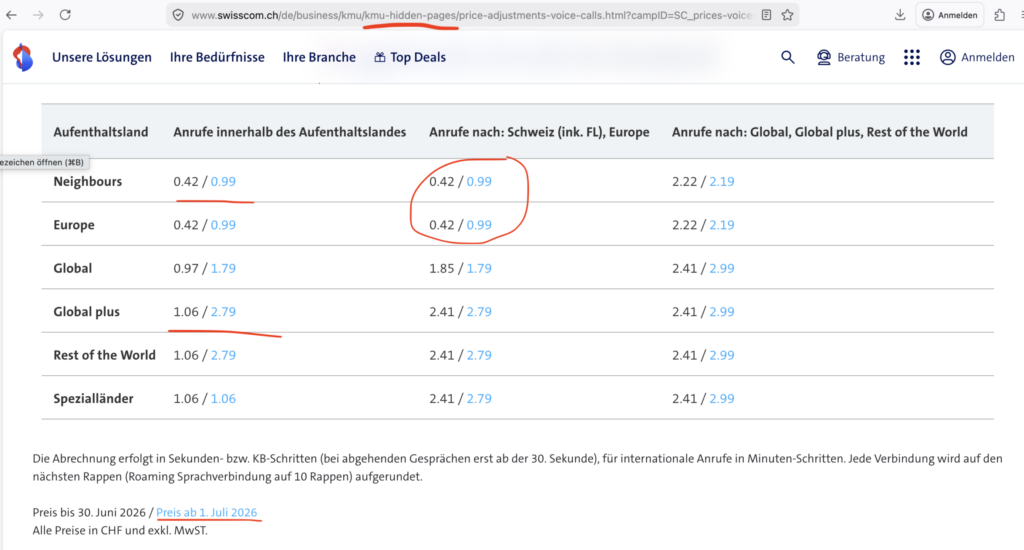Viewport: 1024px width, 550px height.
Task: Click the Alle Preise in CHF note
Action: (x=120, y=530)
